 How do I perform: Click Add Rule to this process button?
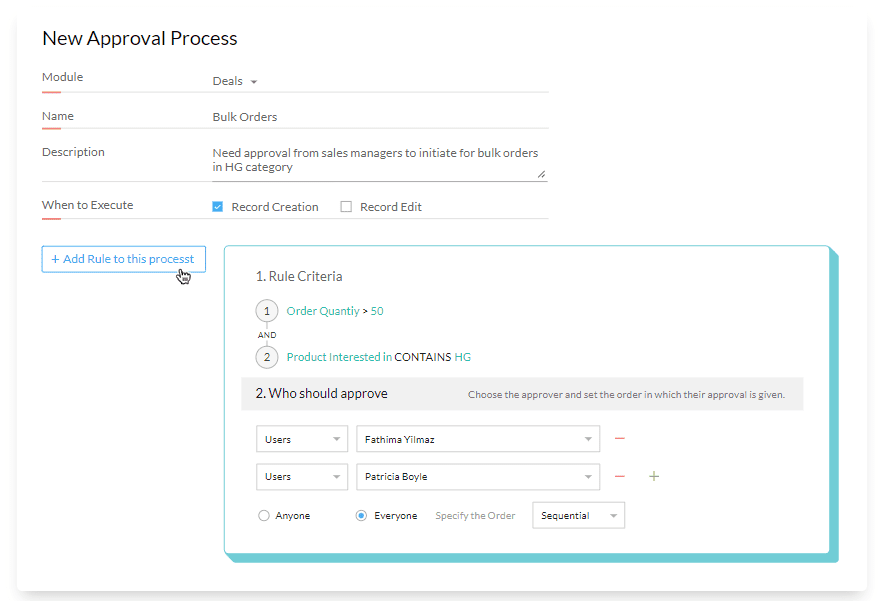tap(124, 259)
